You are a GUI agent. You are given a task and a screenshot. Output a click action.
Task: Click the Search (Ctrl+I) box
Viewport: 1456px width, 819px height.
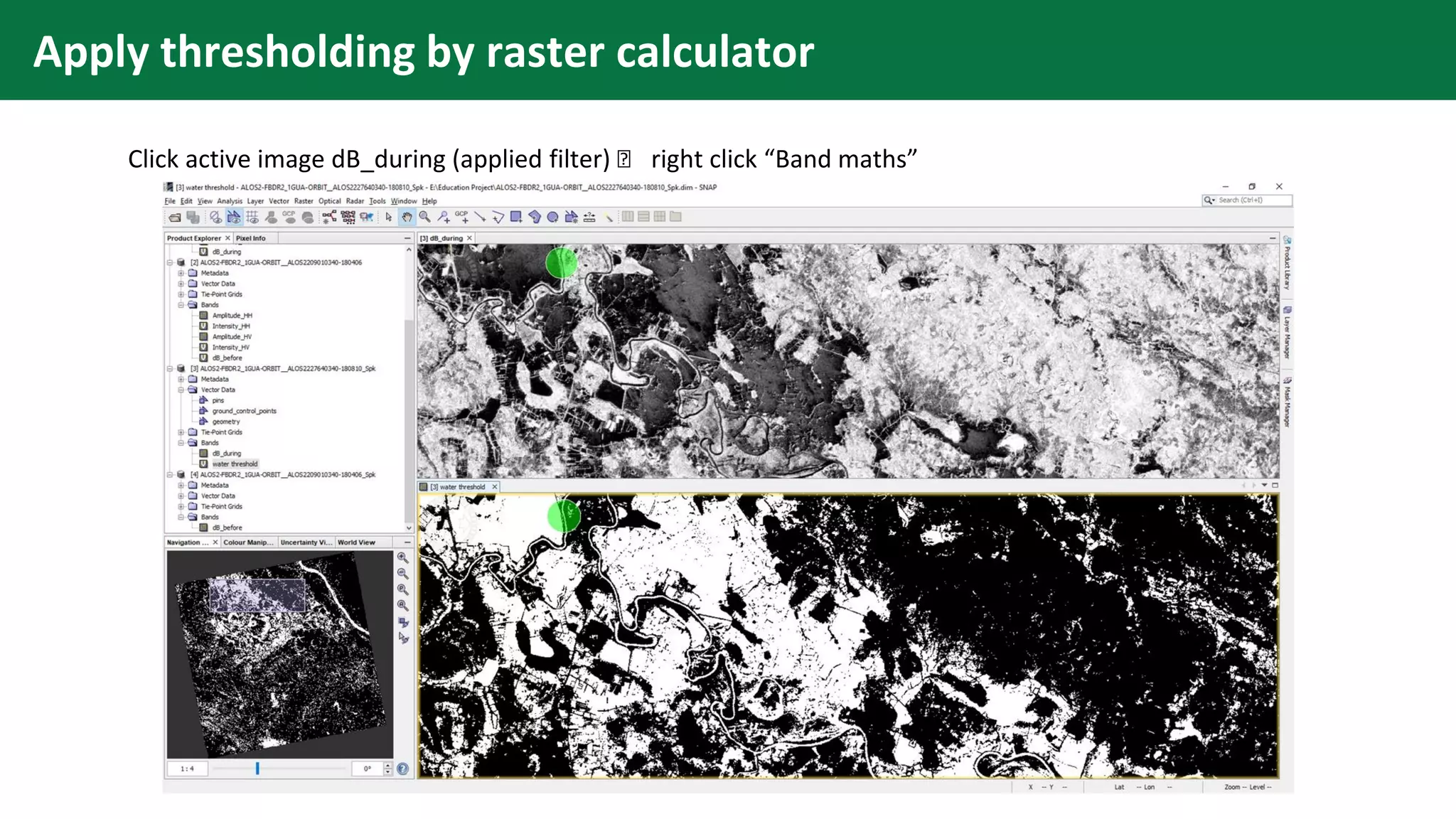(1247, 200)
